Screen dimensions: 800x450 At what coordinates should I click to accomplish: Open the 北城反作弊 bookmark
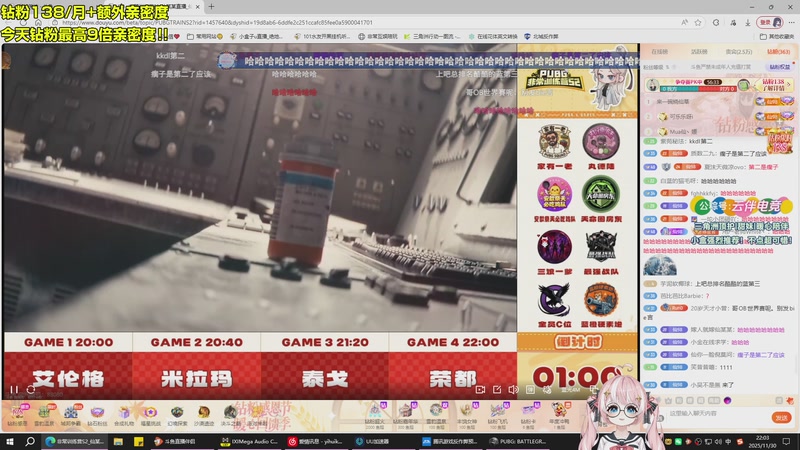pos(541,37)
